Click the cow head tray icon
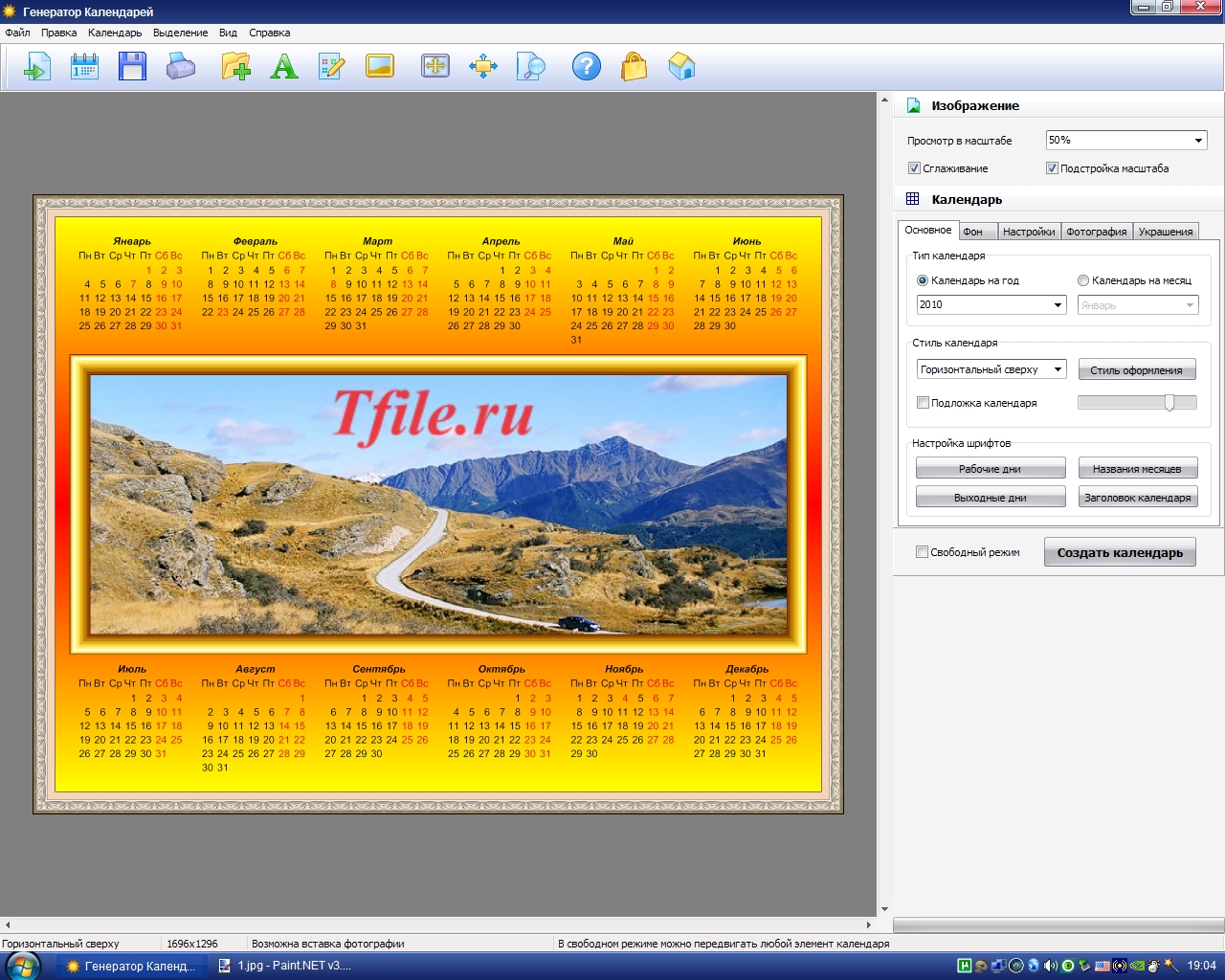 (x=1154, y=966)
